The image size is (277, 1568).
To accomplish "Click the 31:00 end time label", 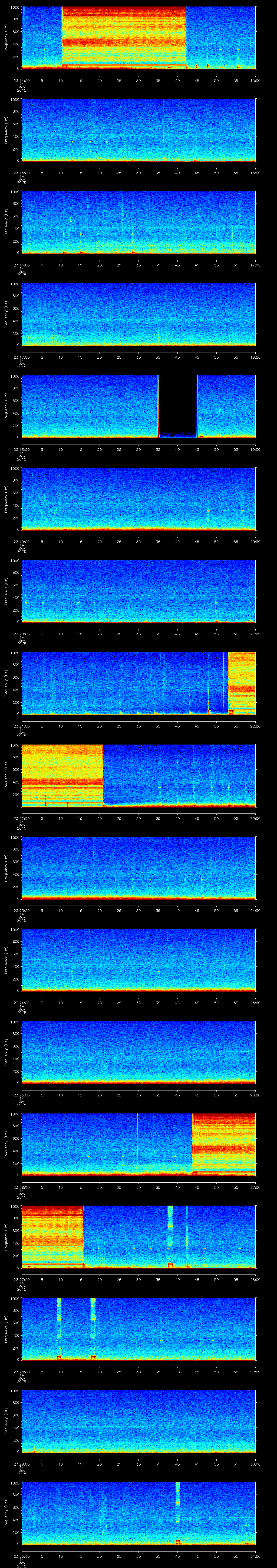I will click(x=256, y=1556).
